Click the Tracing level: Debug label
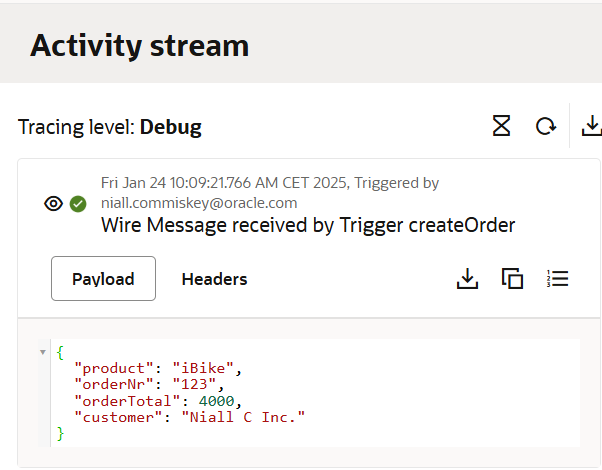The height and width of the screenshot is (470, 602). click(110, 127)
